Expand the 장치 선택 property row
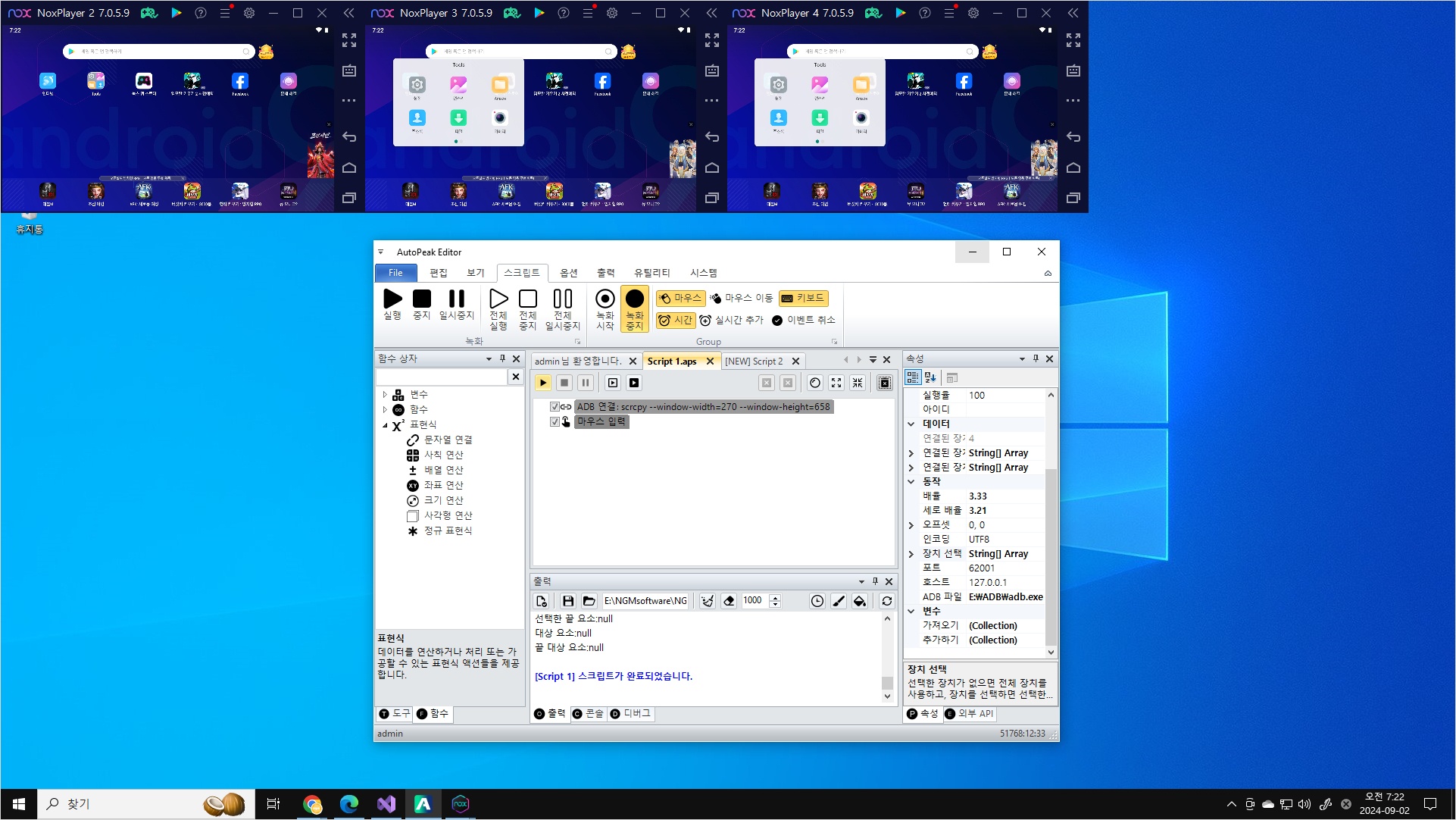This screenshot has width=1456, height=820. [911, 554]
